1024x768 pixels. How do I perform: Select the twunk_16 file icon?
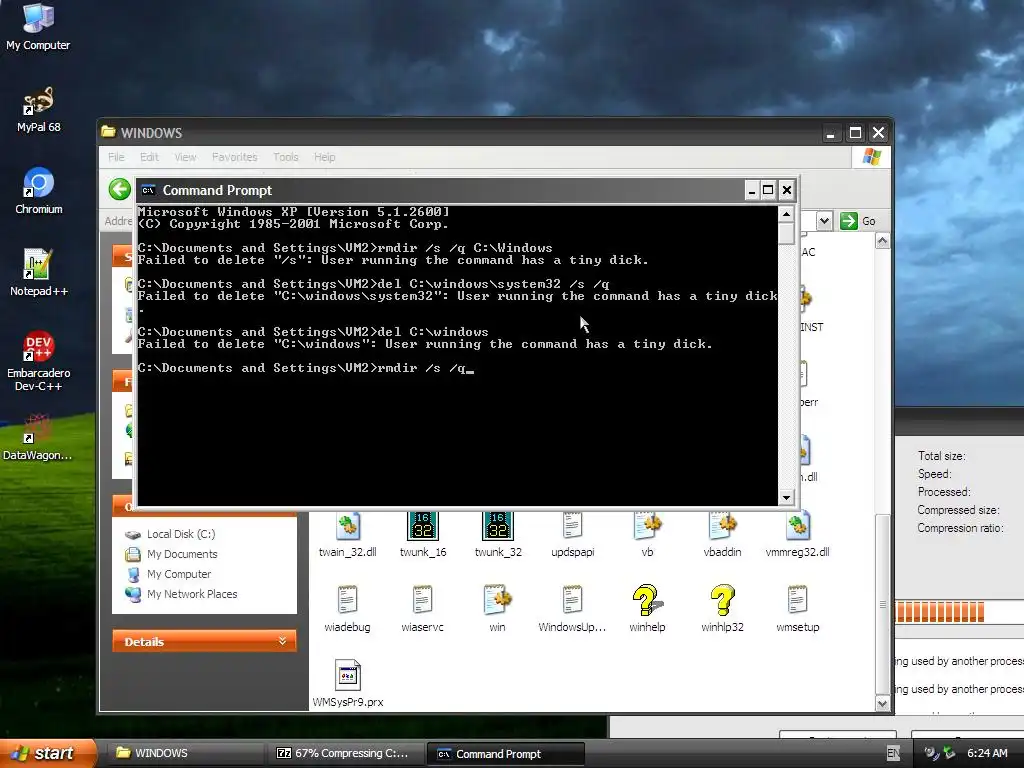pyautogui.click(x=423, y=536)
